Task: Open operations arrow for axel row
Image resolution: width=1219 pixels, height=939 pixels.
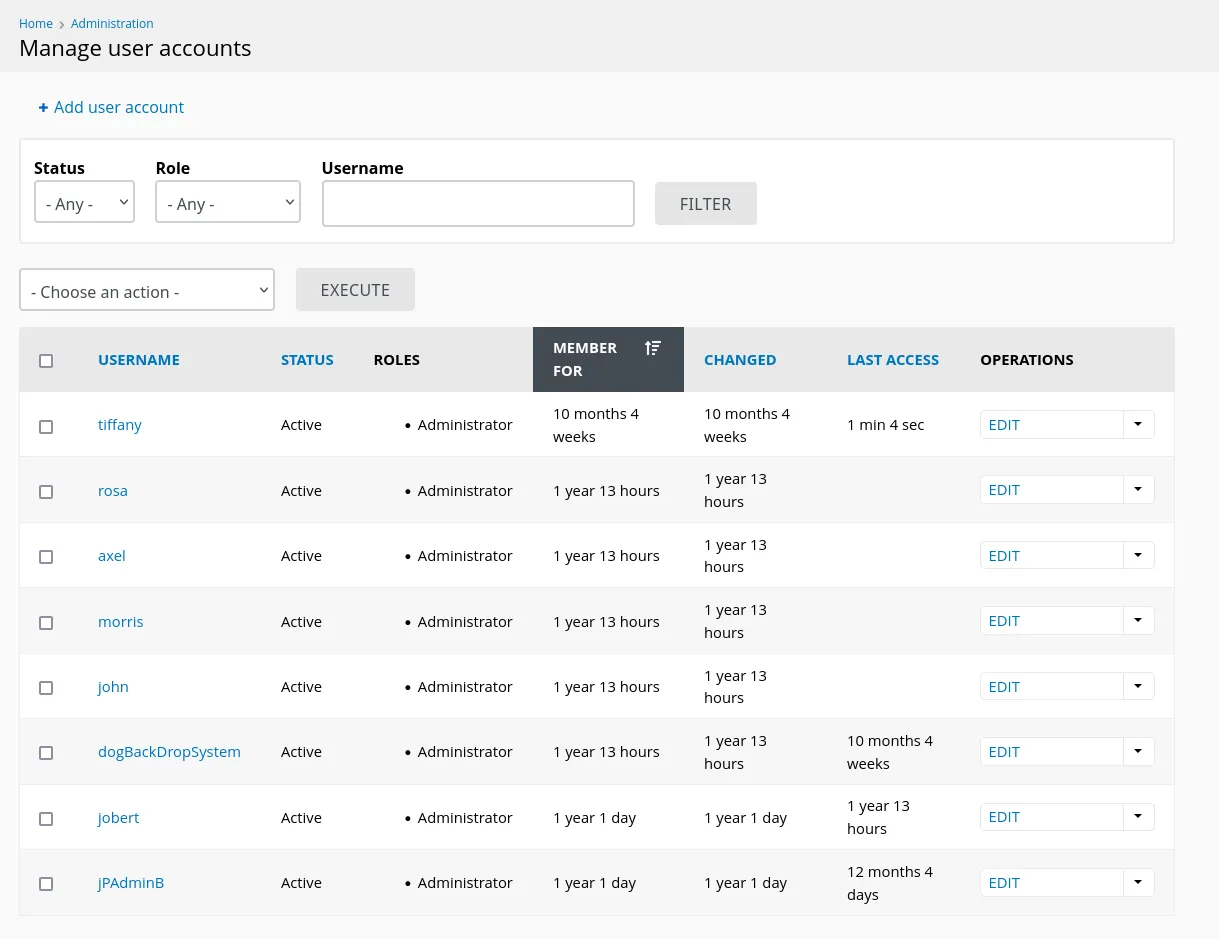Action: tap(1138, 556)
